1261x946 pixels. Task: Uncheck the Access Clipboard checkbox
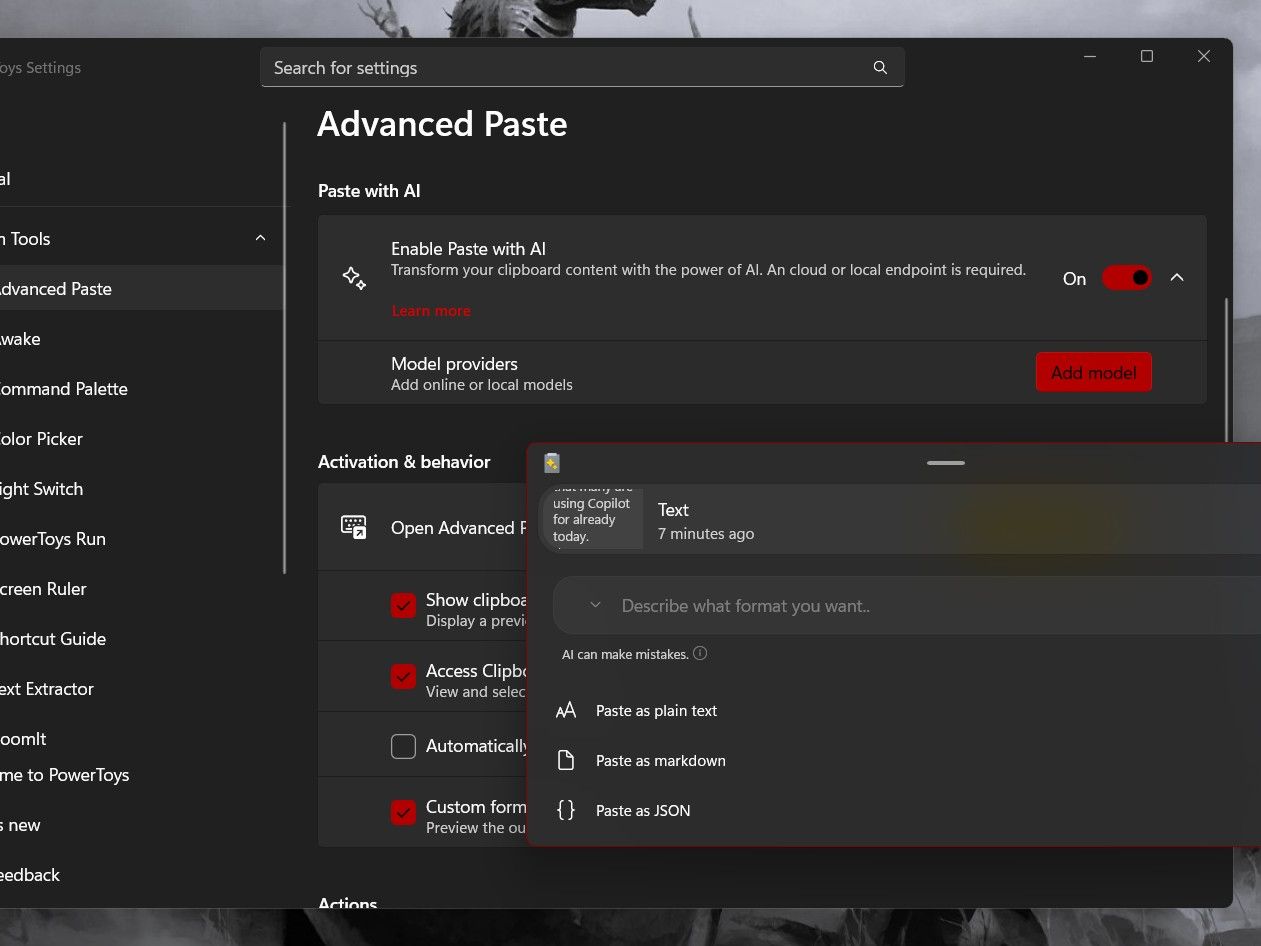tap(403, 677)
